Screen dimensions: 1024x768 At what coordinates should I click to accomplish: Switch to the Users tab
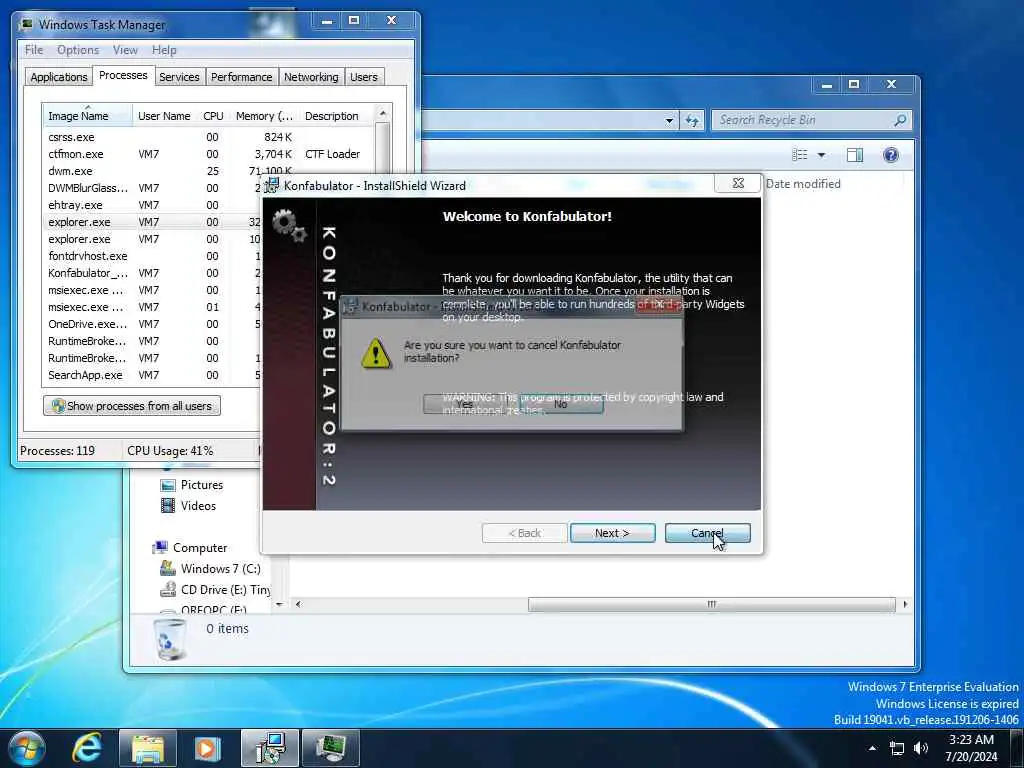[x=364, y=77]
